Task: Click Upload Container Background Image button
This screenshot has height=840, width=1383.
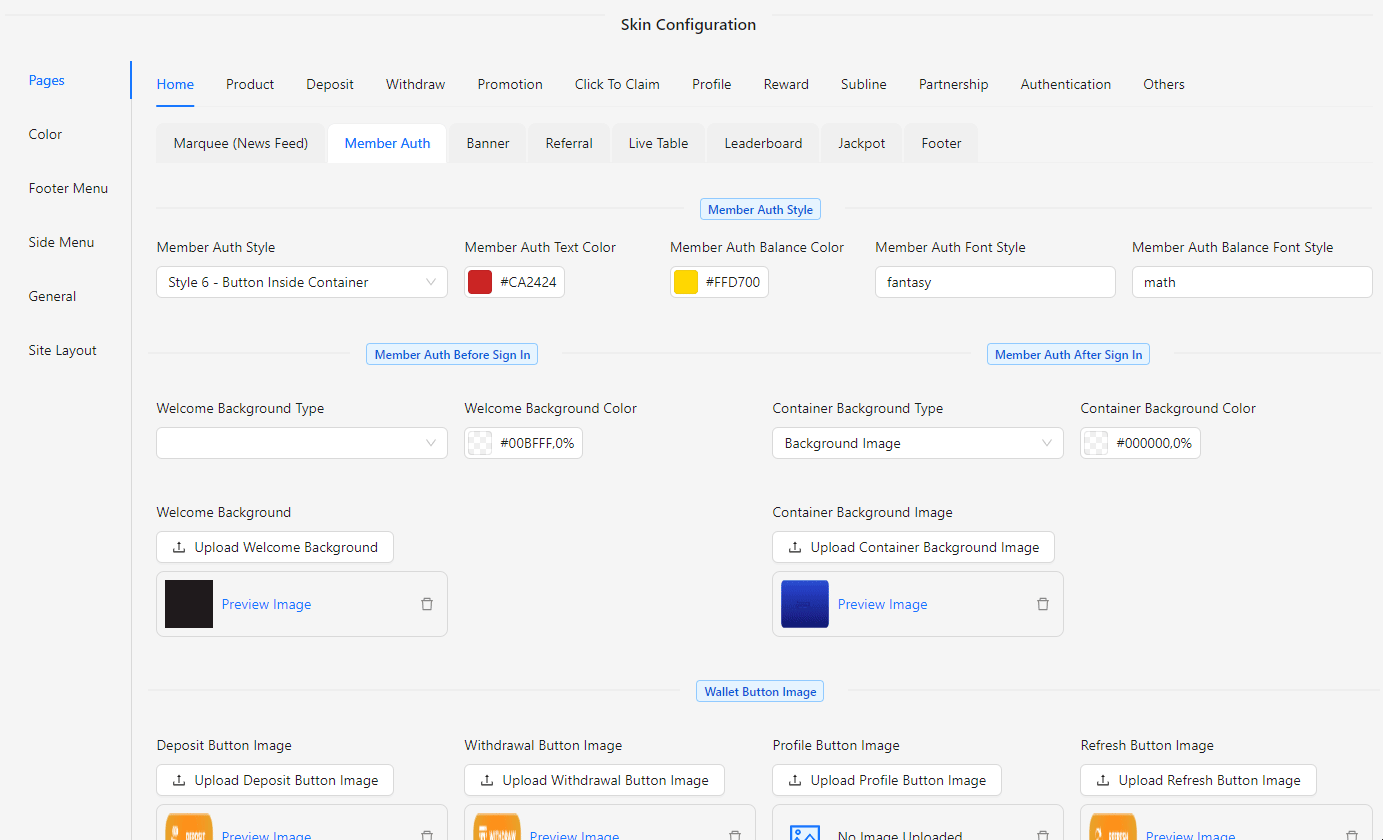Action: tap(913, 547)
